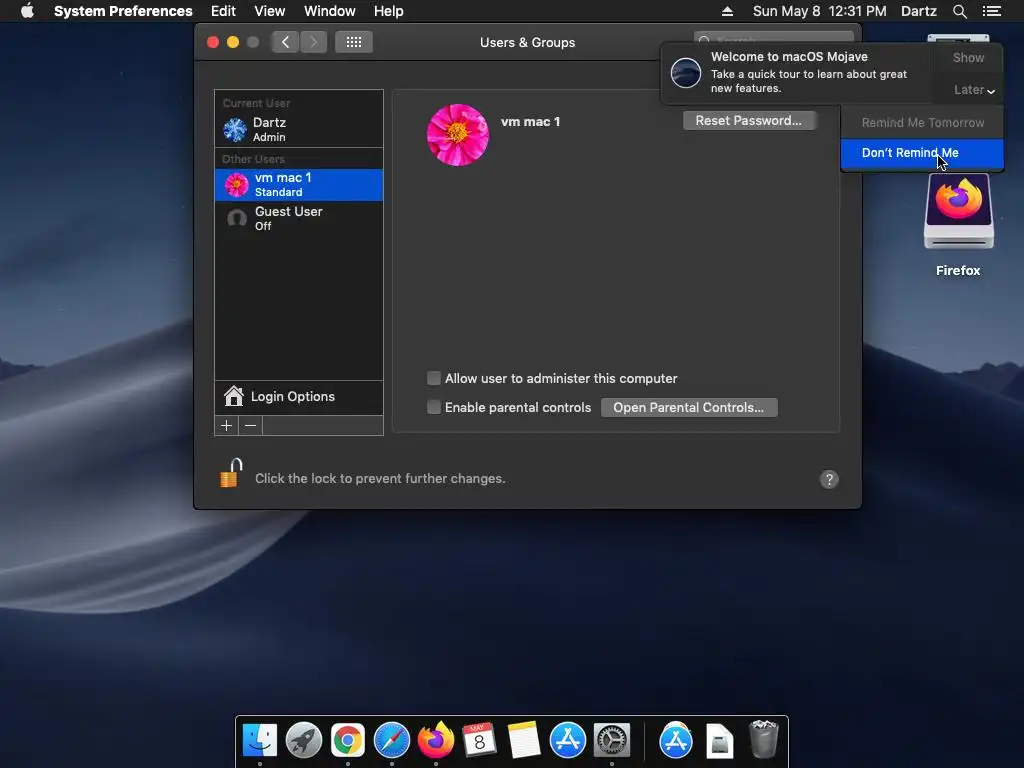Open Calendar in the Dock
The width and height of the screenshot is (1024, 768).
coord(479,740)
